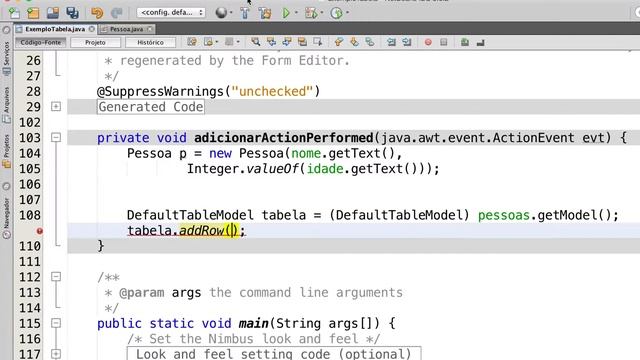Click editor forward history icon

[229, 42]
